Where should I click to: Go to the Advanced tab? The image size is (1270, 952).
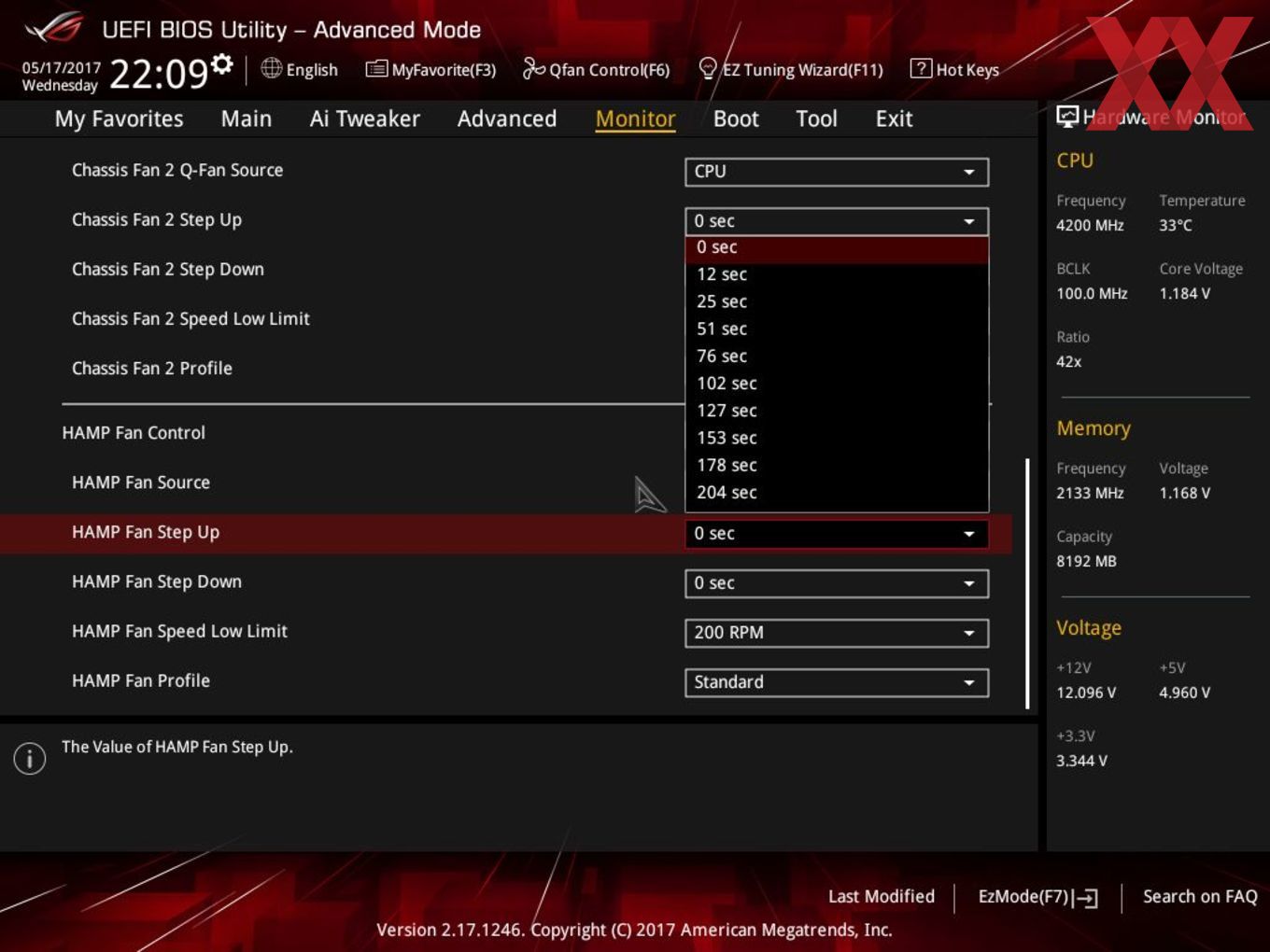tap(507, 119)
